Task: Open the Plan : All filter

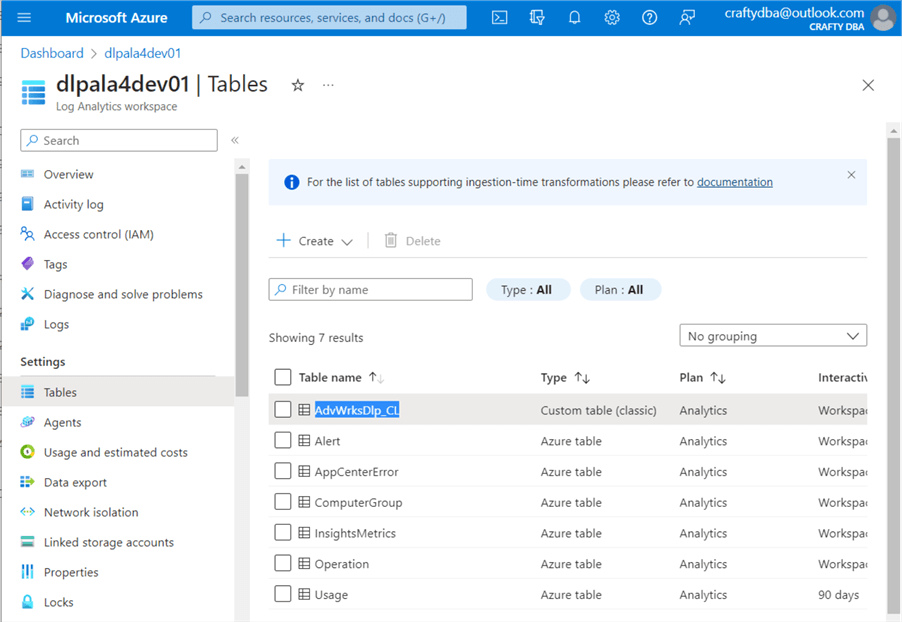Action: (x=620, y=289)
